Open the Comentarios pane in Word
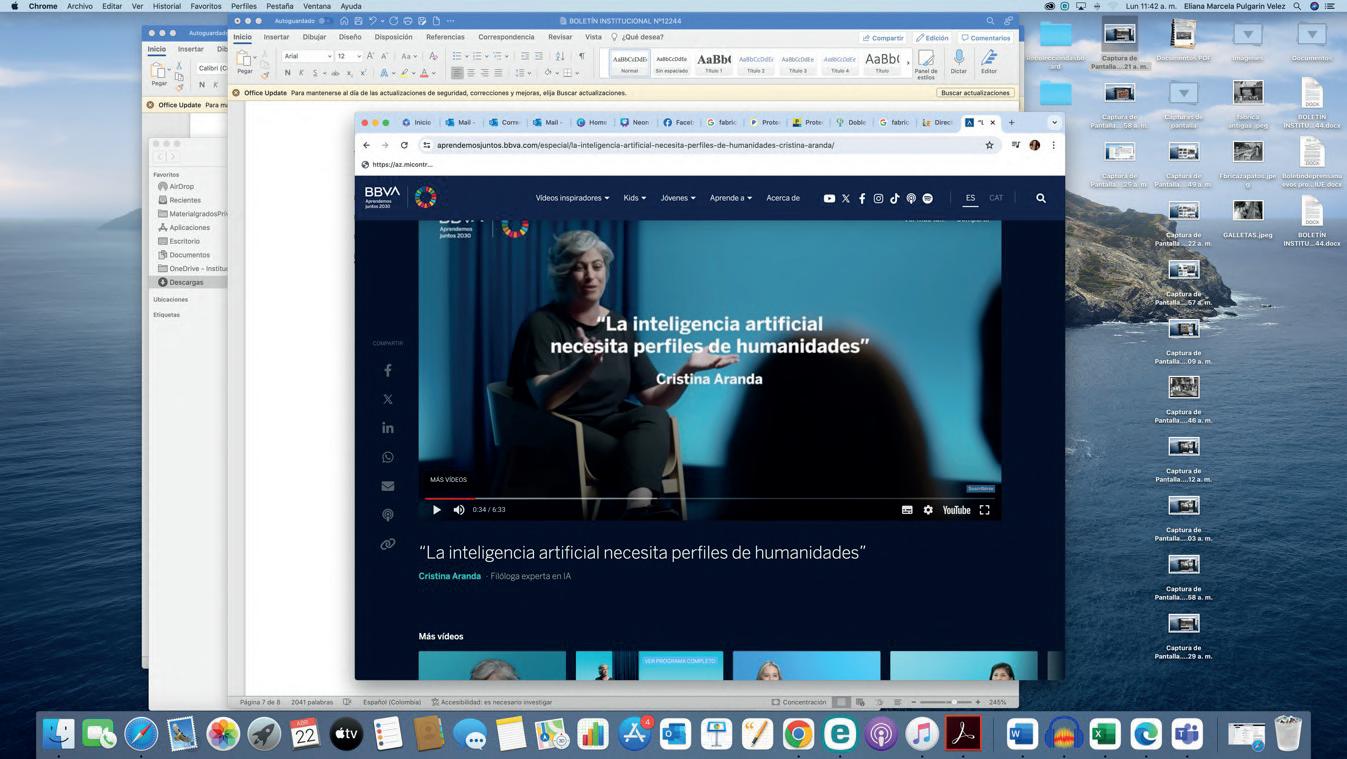 point(986,38)
